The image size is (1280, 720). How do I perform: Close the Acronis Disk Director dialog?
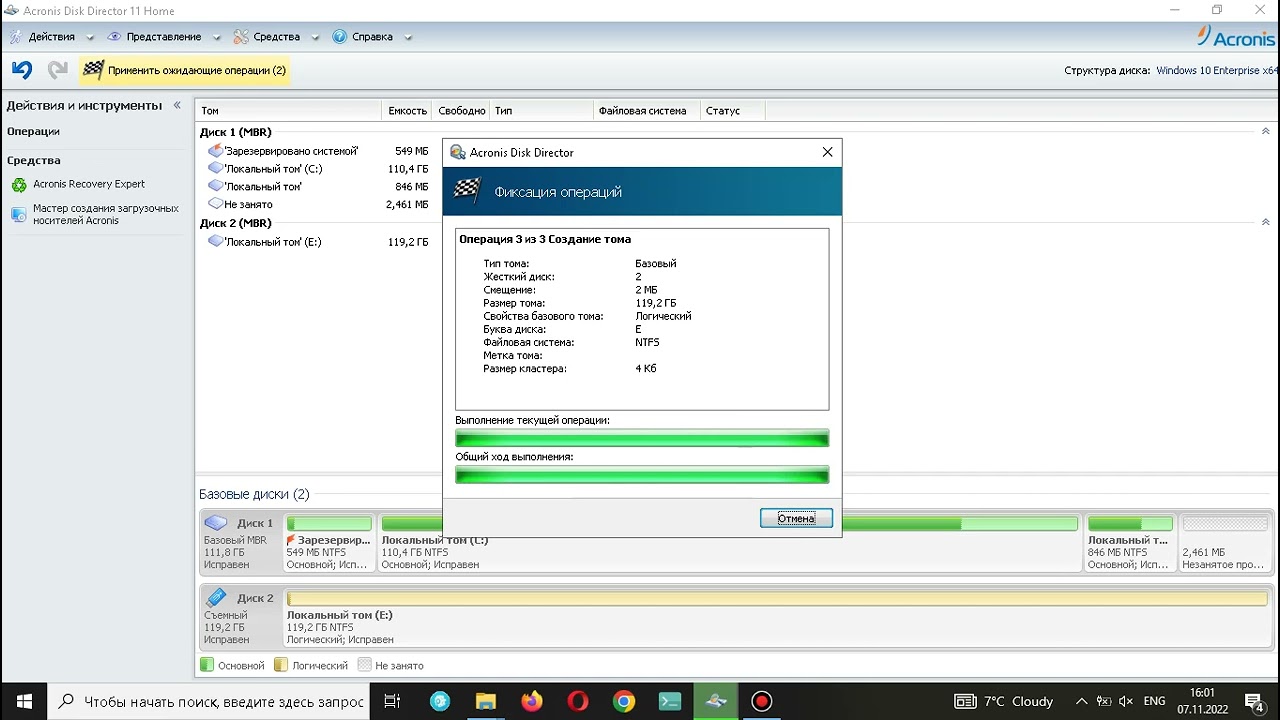(x=827, y=152)
